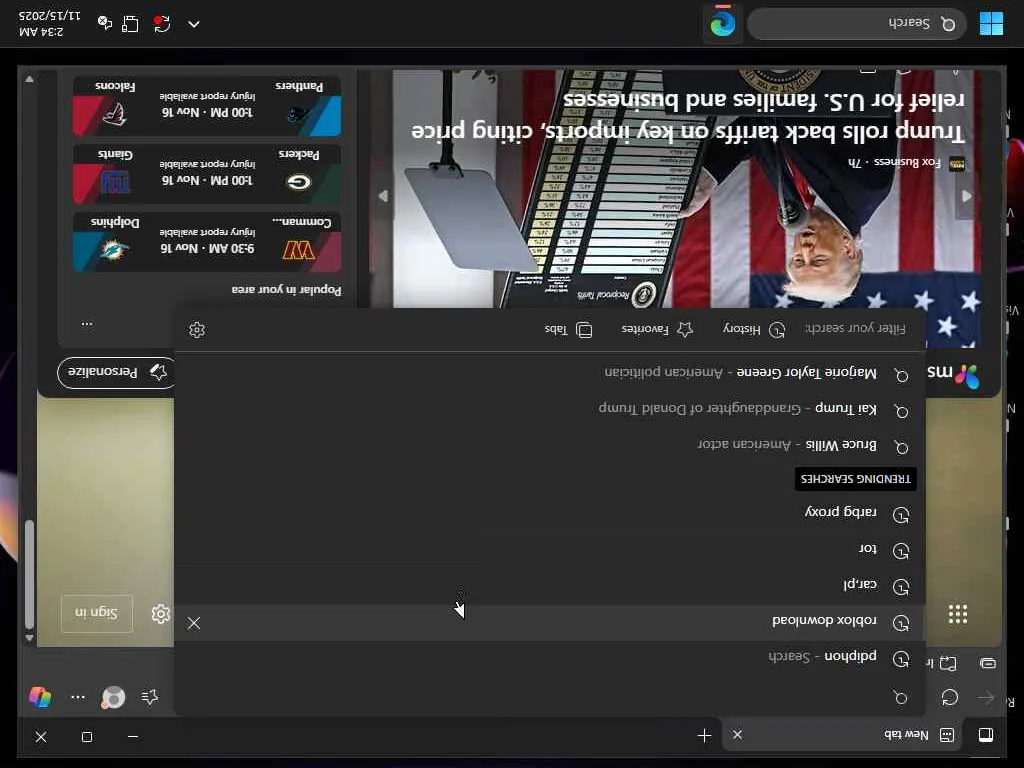Open Packers vs Giants game card
Screen dimensions: 1024x768
point(207,174)
